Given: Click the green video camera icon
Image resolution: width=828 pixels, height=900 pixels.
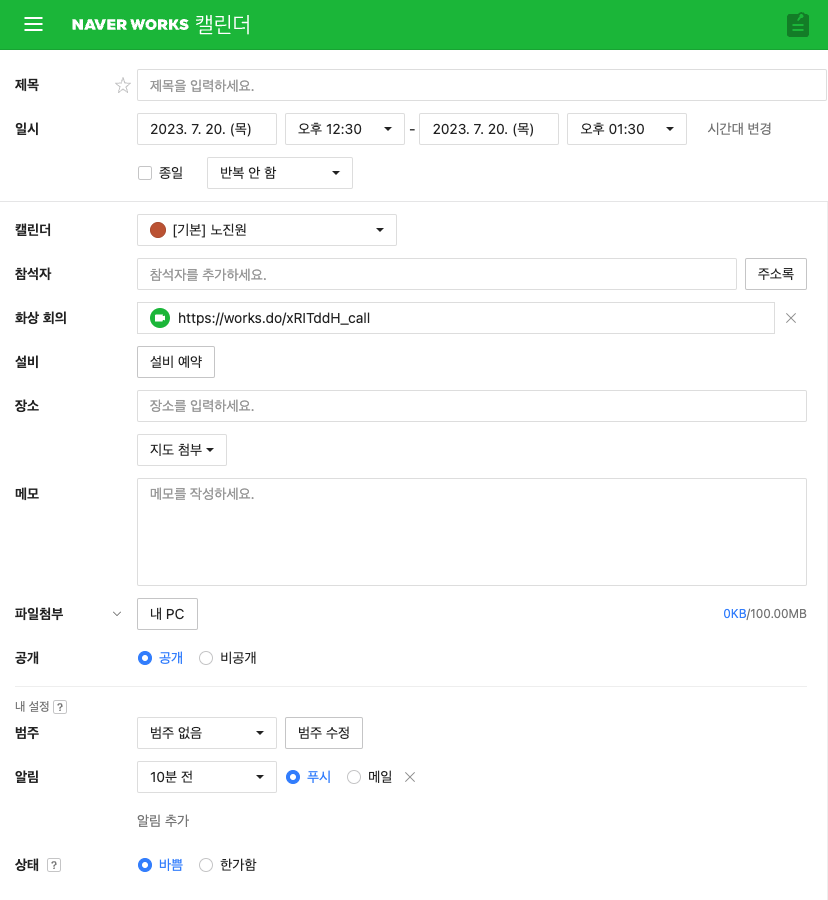Looking at the screenshot, I should (160, 318).
